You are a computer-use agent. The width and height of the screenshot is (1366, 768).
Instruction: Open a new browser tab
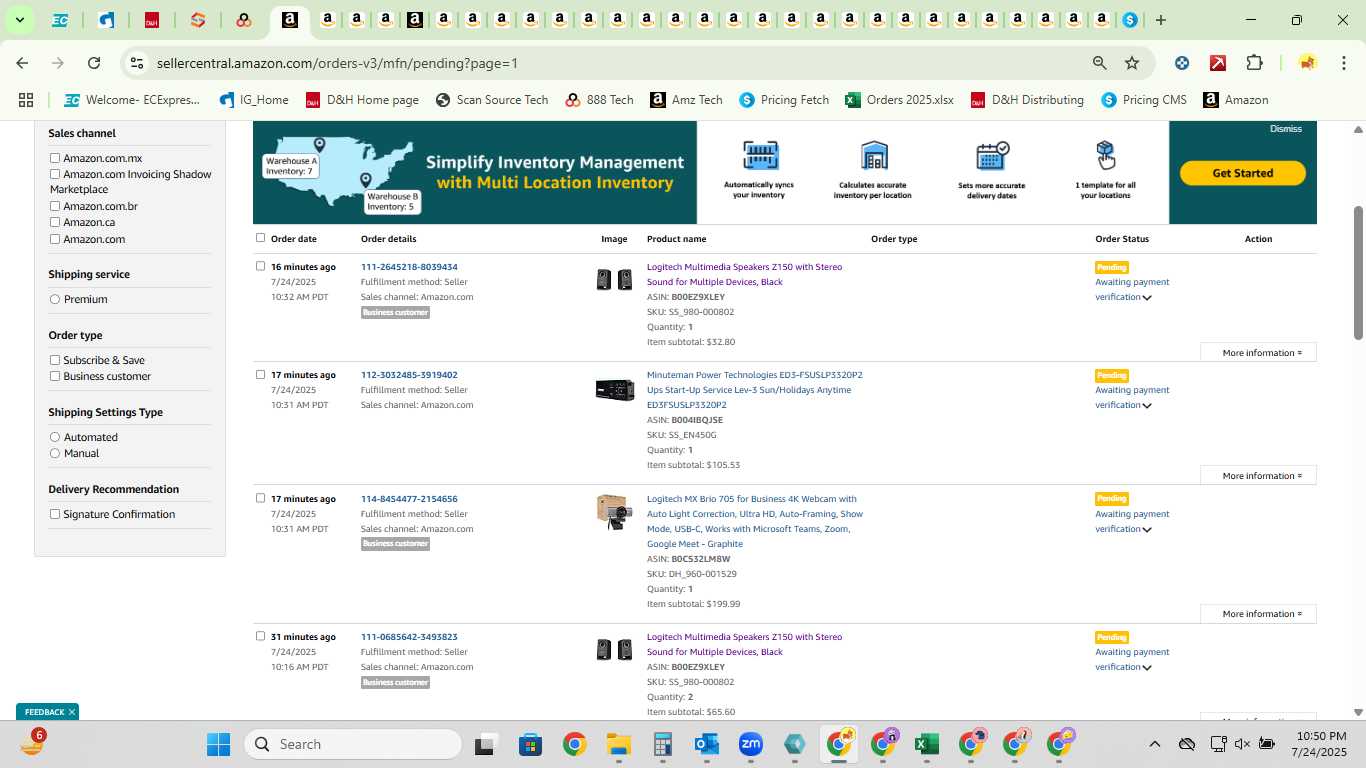click(1160, 20)
